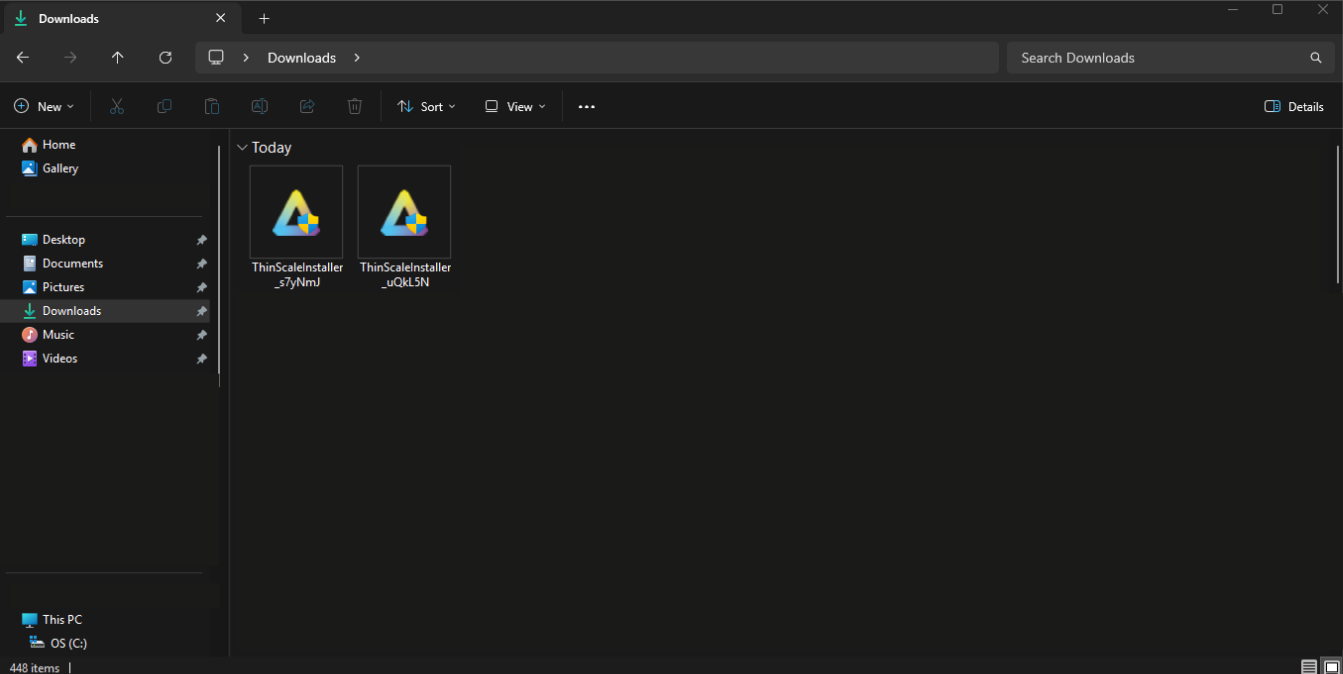
Task: Open the View dropdown menu
Action: point(515,106)
